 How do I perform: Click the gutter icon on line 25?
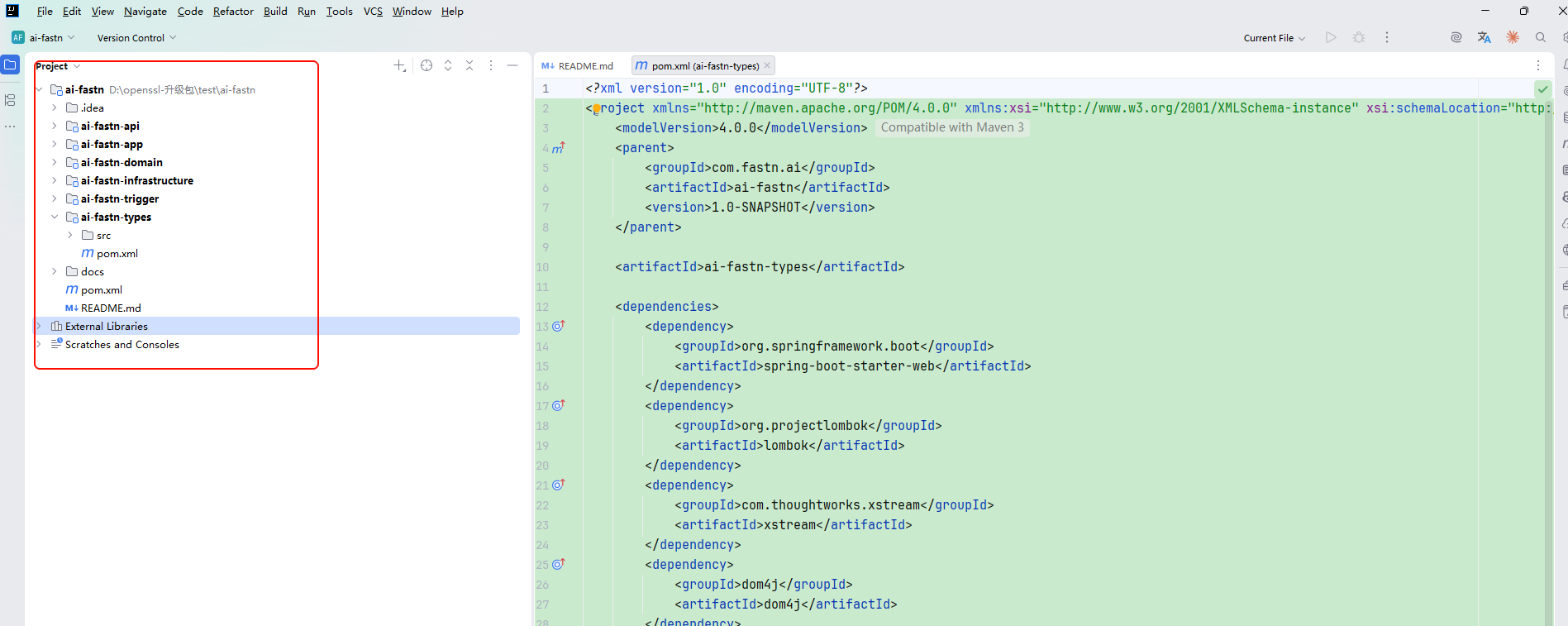coord(558,564)
